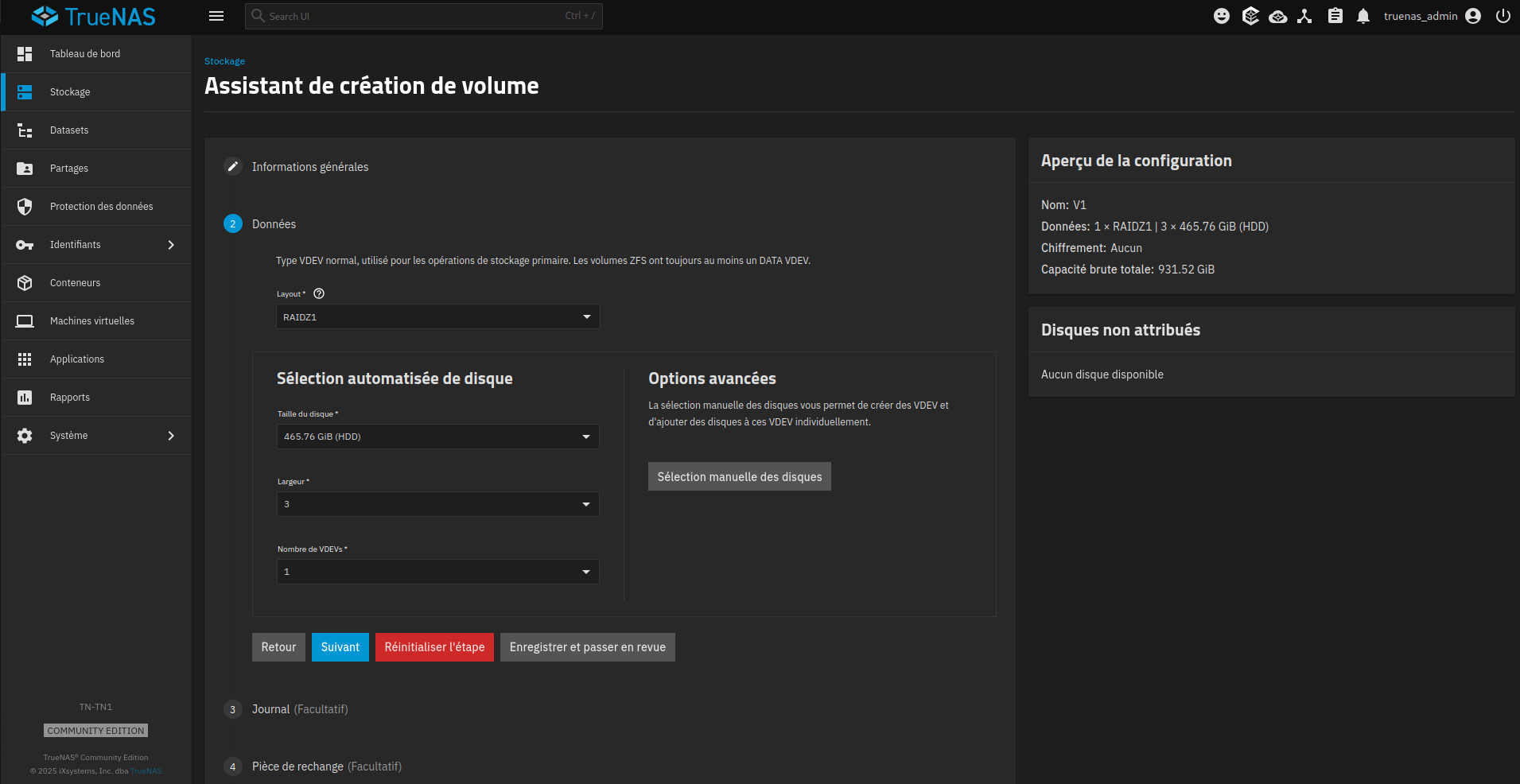Open the Largeur dropdown
1520x784 pixels.
[x=437, y=504]
